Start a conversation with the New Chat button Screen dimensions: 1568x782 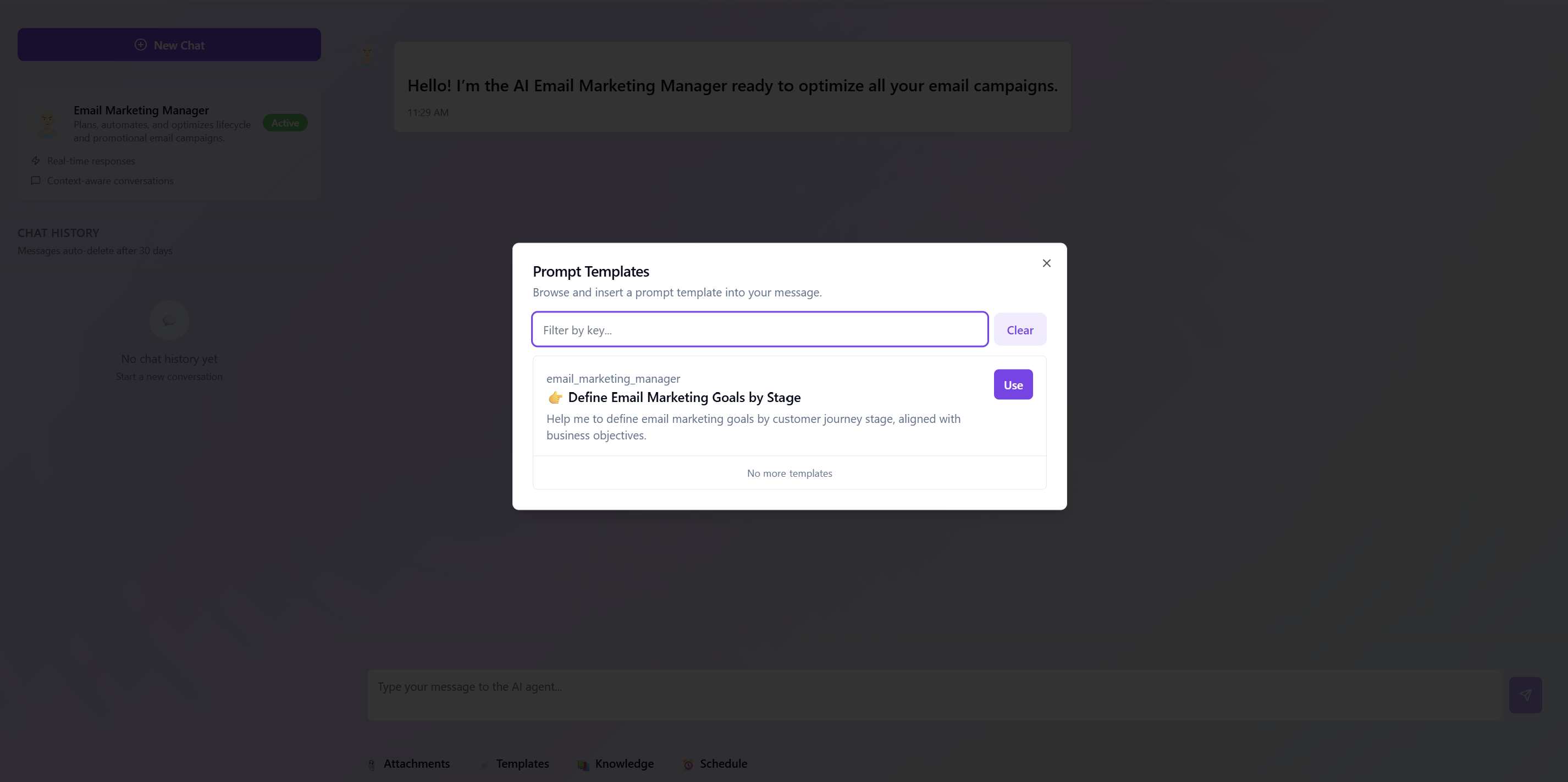point(169,45)
